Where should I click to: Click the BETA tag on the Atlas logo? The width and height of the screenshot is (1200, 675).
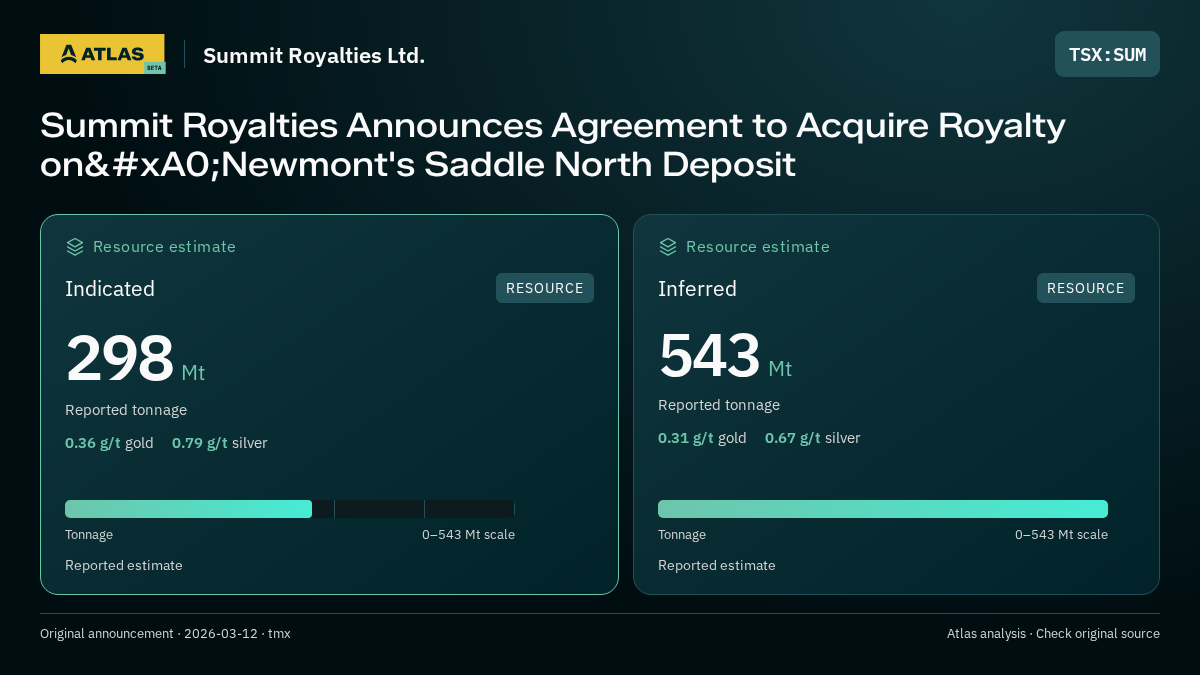coord(154,68)
